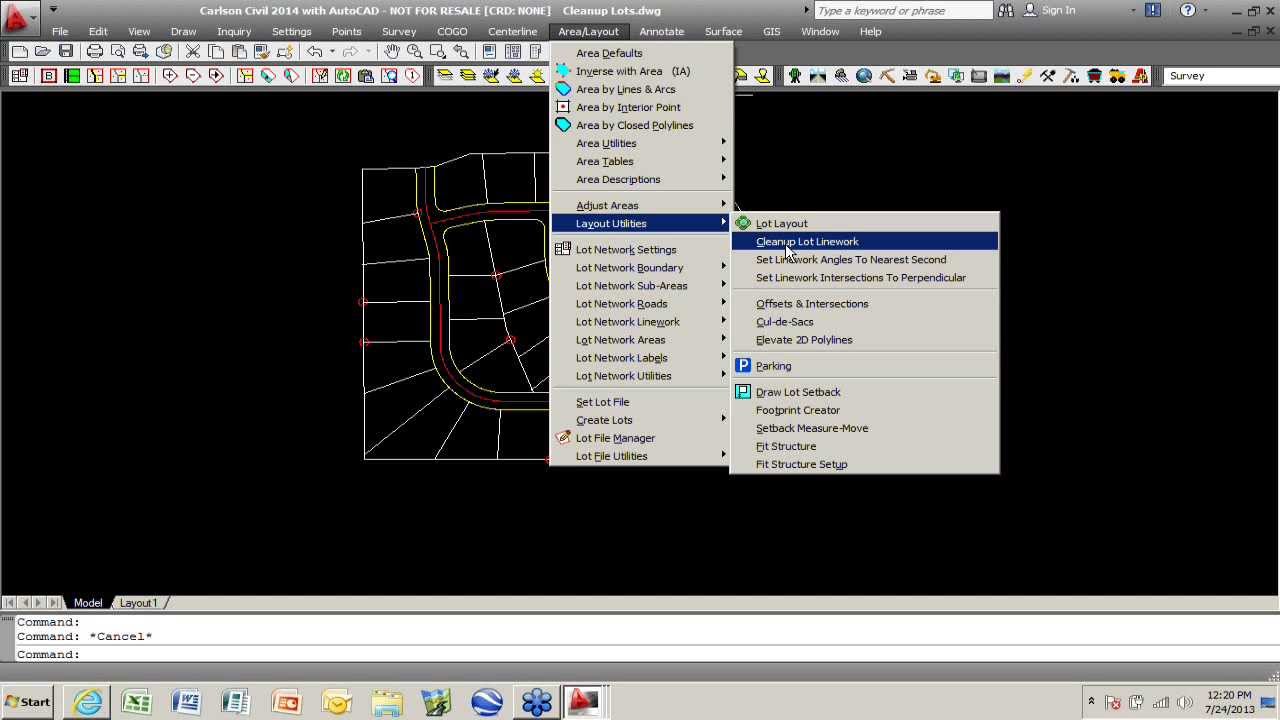Switch to the Layout1 tab

click(139, 603)
